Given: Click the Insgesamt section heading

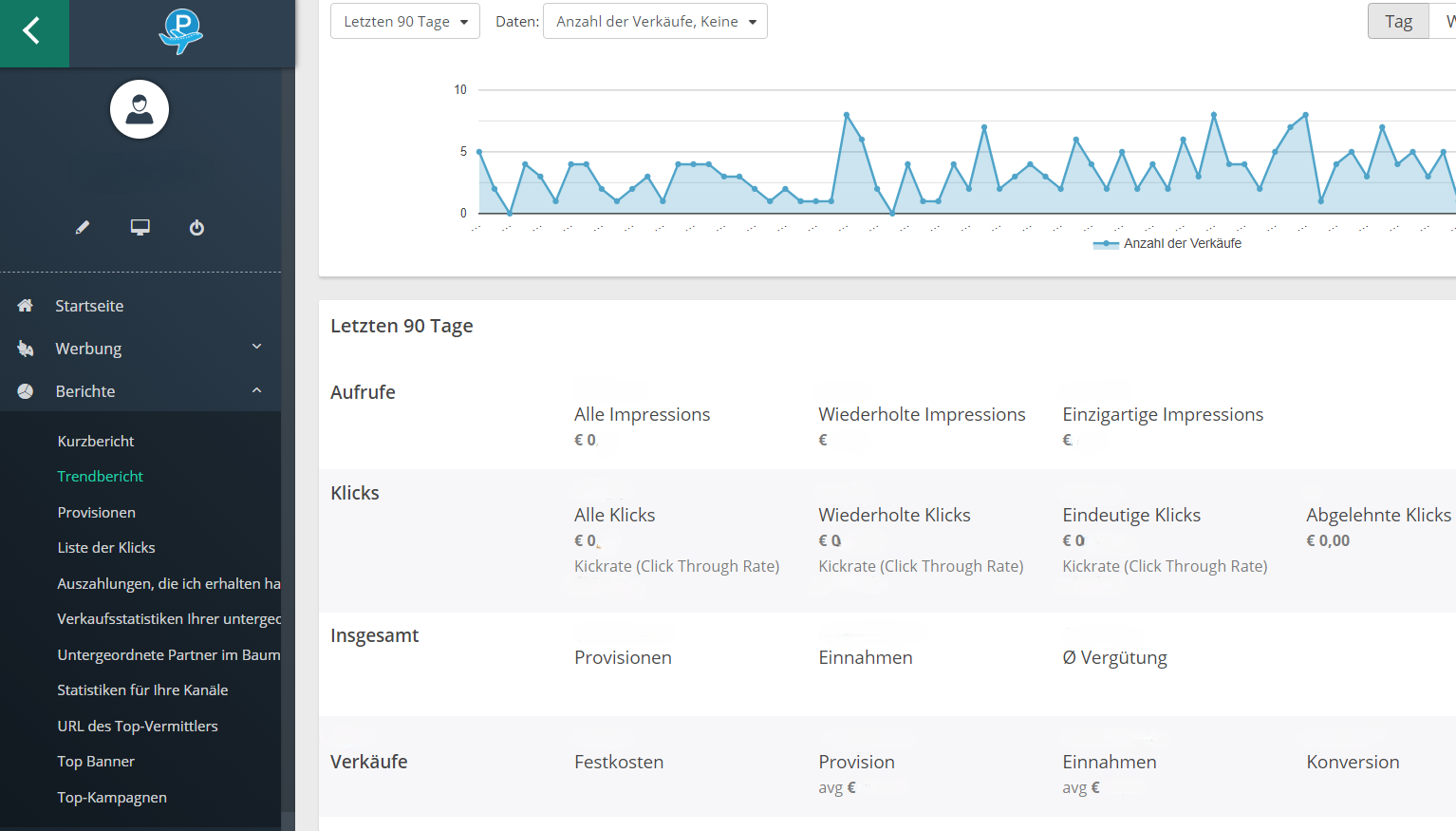Looking at the screenshot, I should [374, 635].
